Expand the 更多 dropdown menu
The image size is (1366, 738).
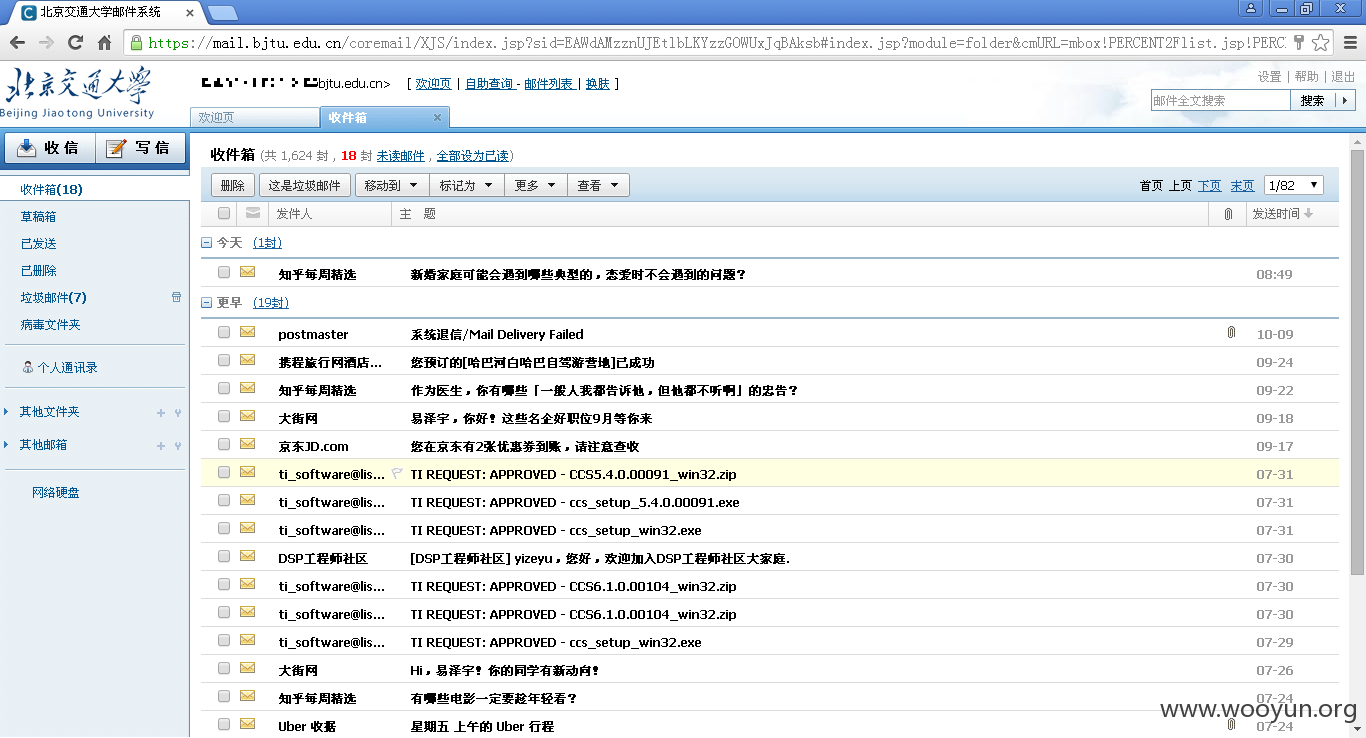(536, 185)
